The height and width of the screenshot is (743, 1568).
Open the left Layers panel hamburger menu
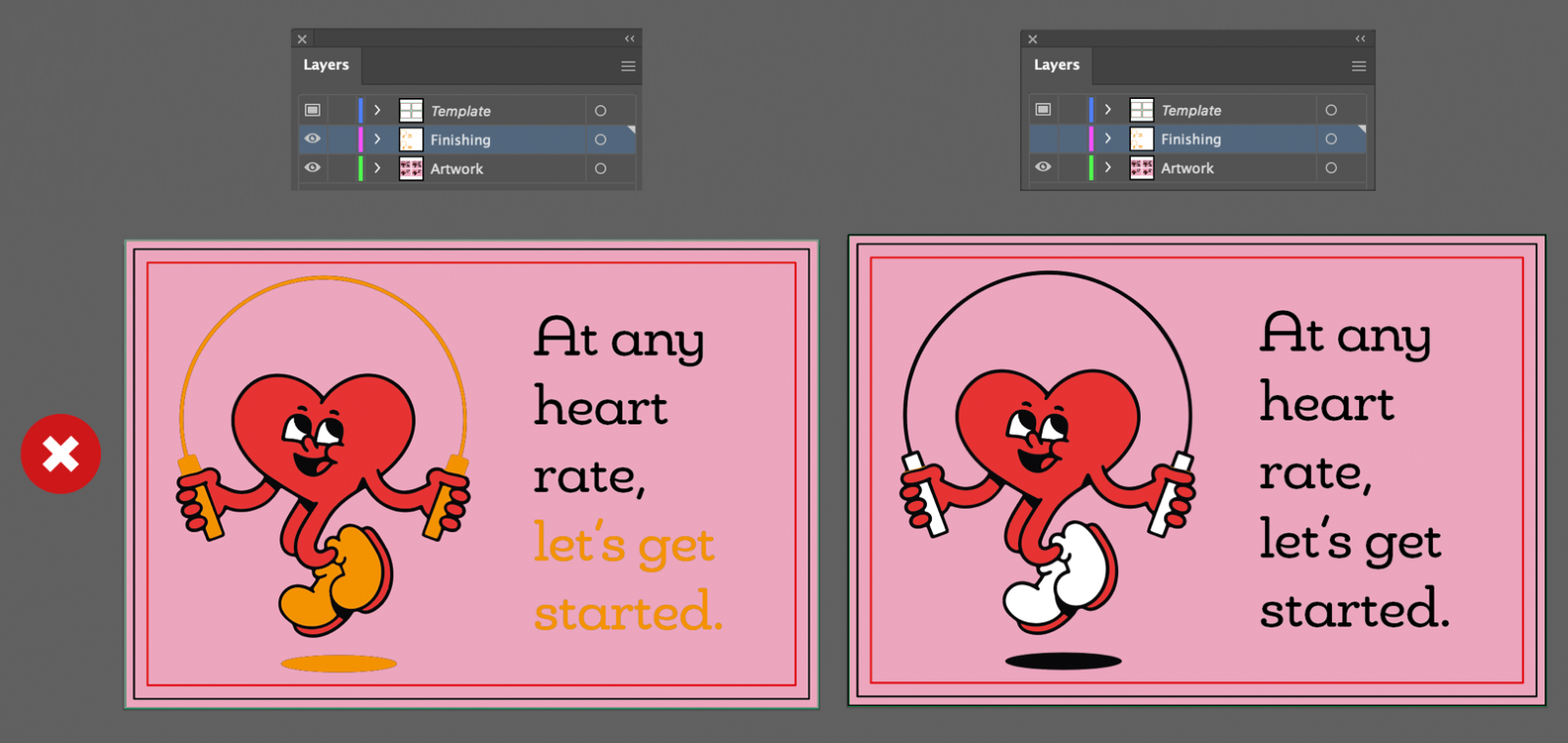tap(628, 67)
